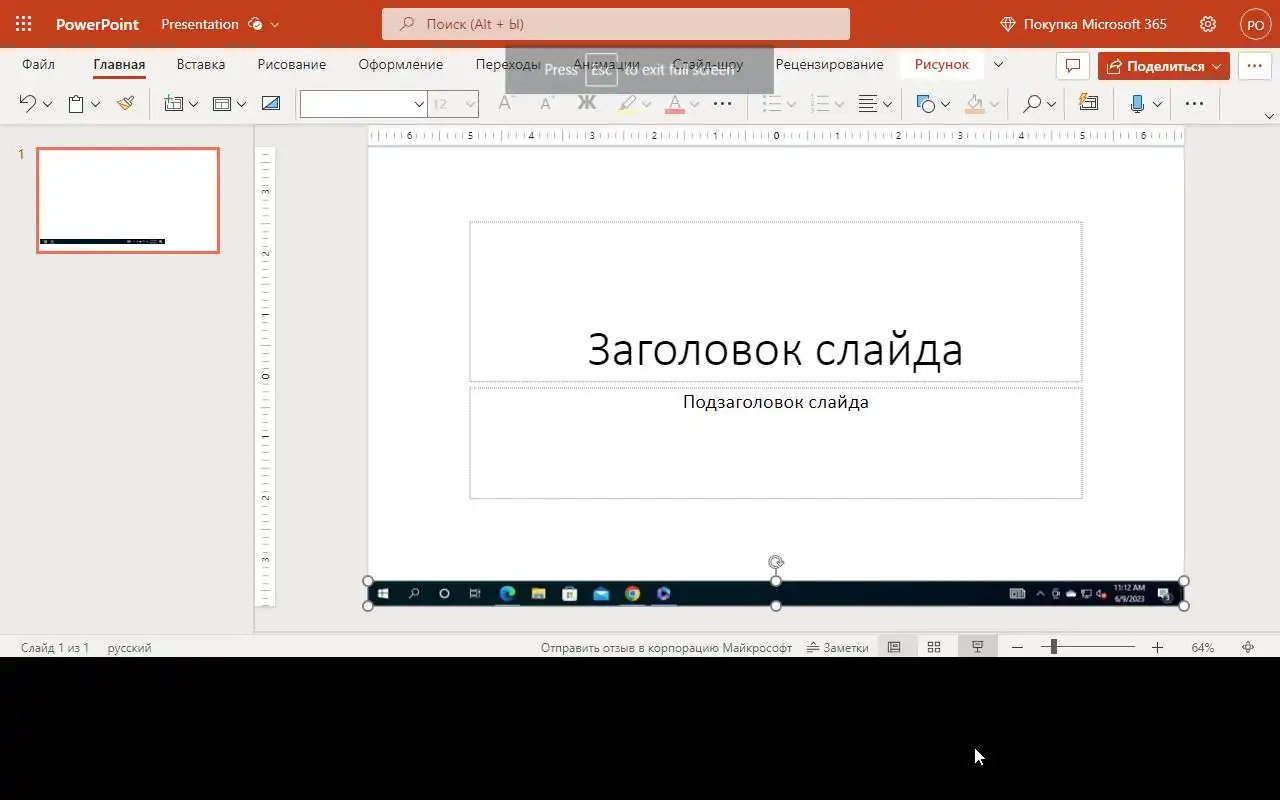Select the slide 1 thumbnail
The height and width of the screenshot is (800, 1280).
click(128, 200)
